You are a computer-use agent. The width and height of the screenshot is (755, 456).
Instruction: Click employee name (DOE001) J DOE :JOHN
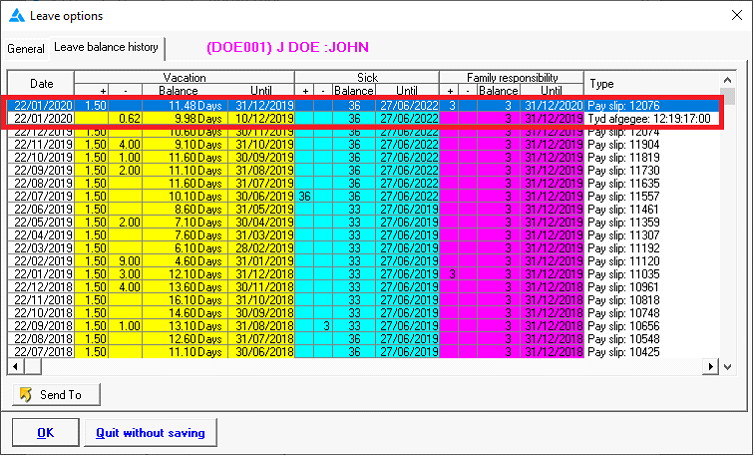click(x=287, y=47)
